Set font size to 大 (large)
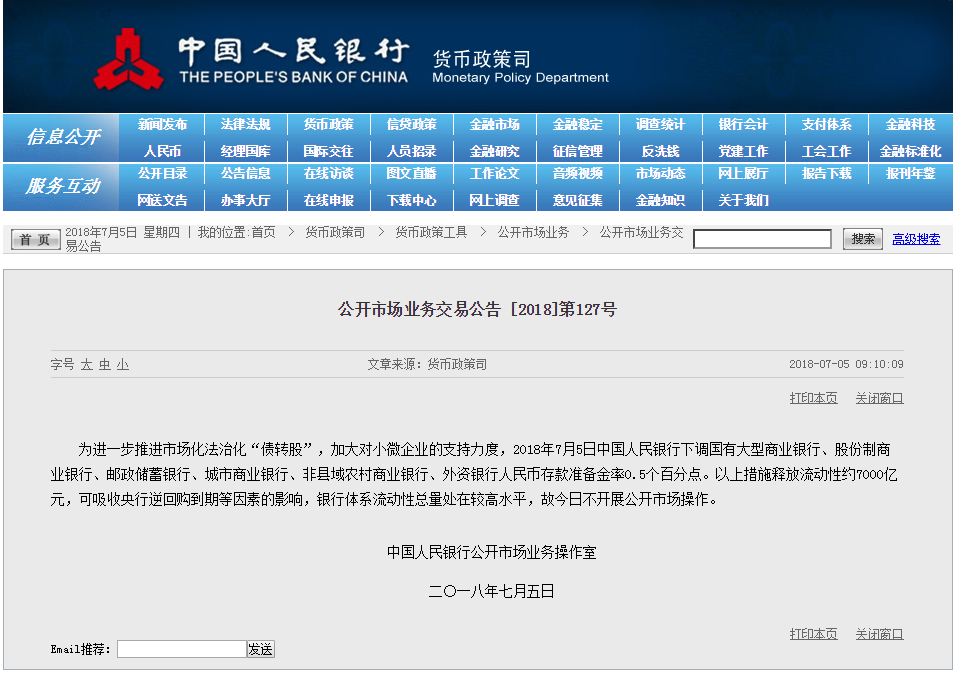 click(x=87, y=365)
